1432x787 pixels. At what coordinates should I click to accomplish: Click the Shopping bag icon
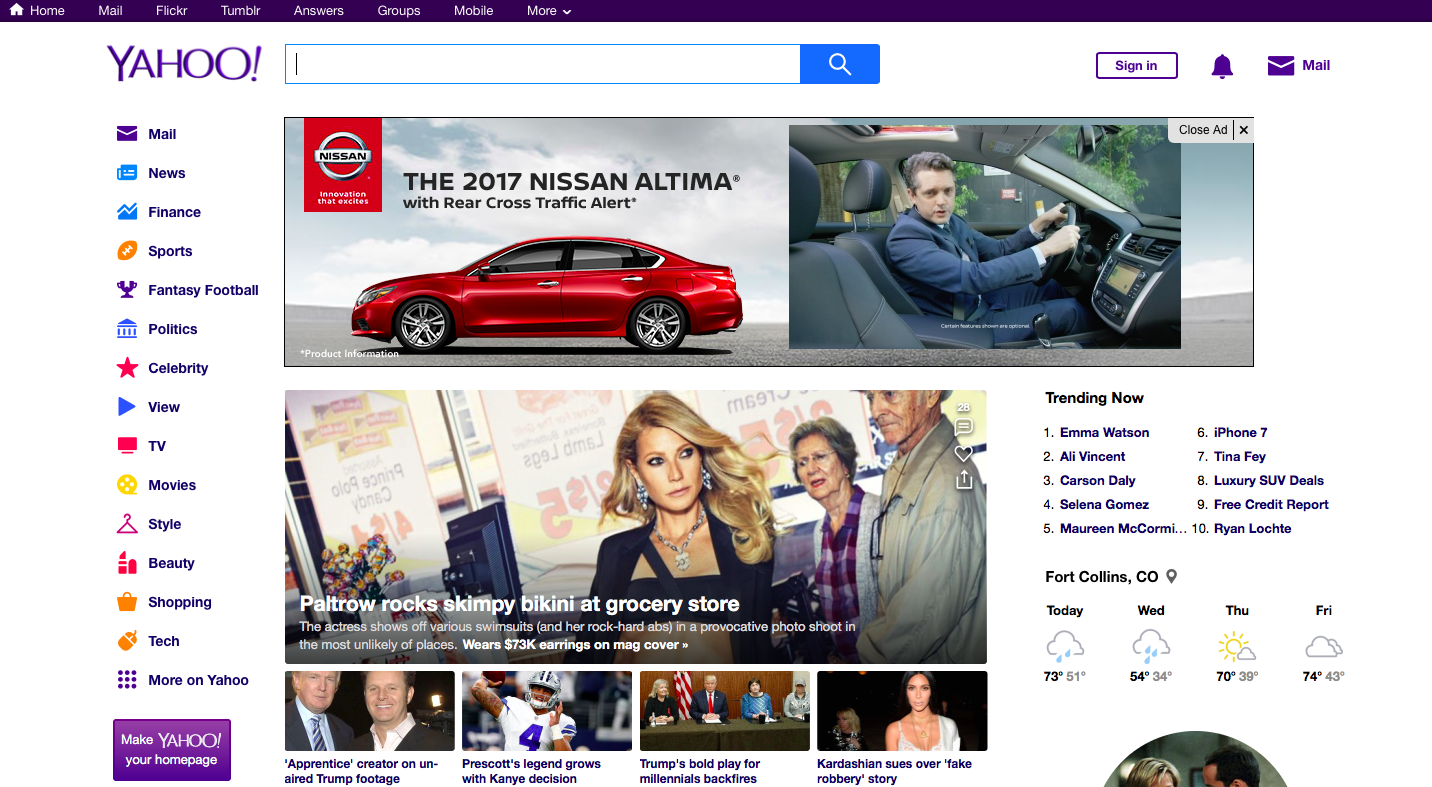(x=127, y=602)
